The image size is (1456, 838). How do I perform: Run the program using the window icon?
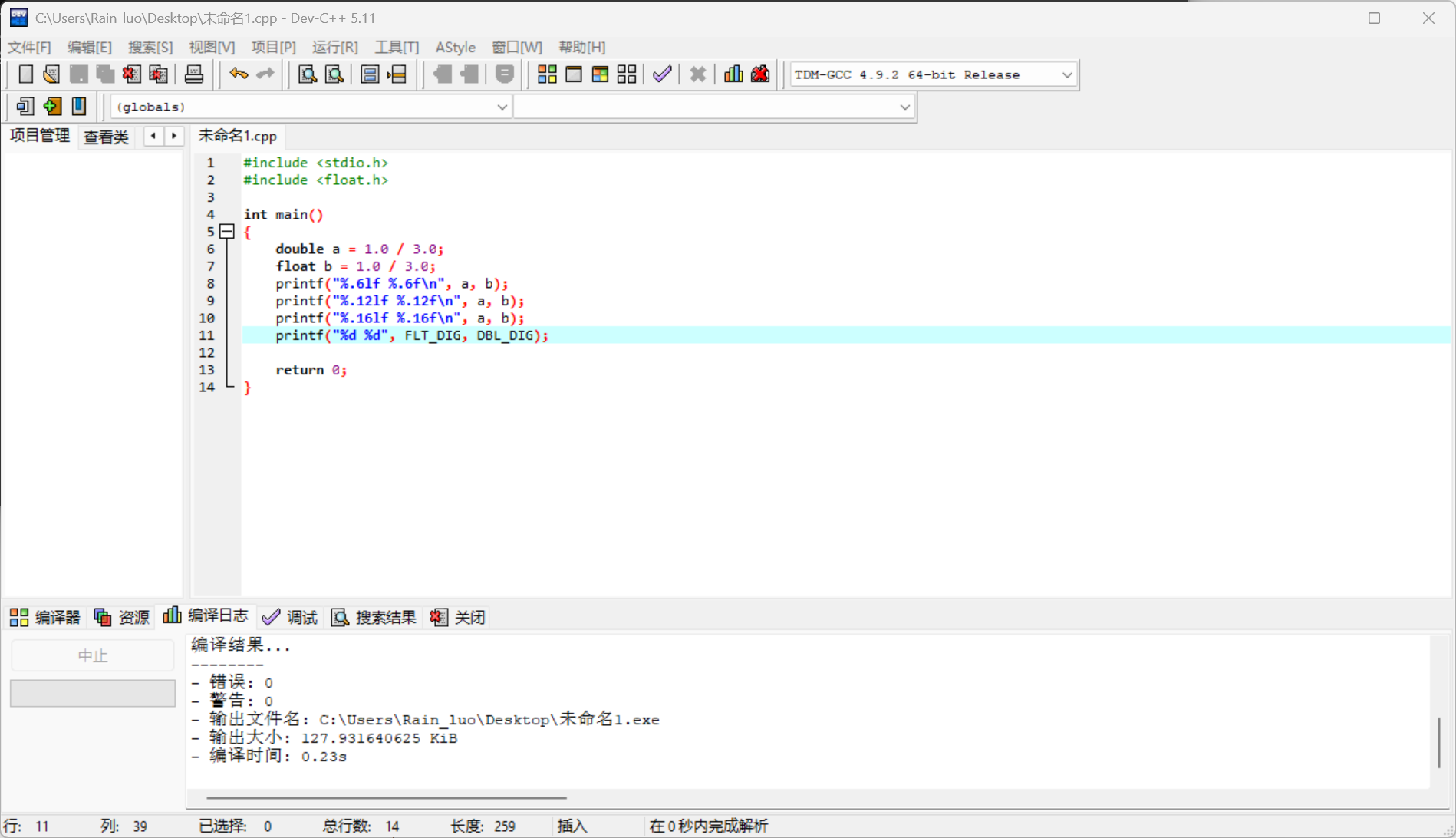(x=574, y=74)
